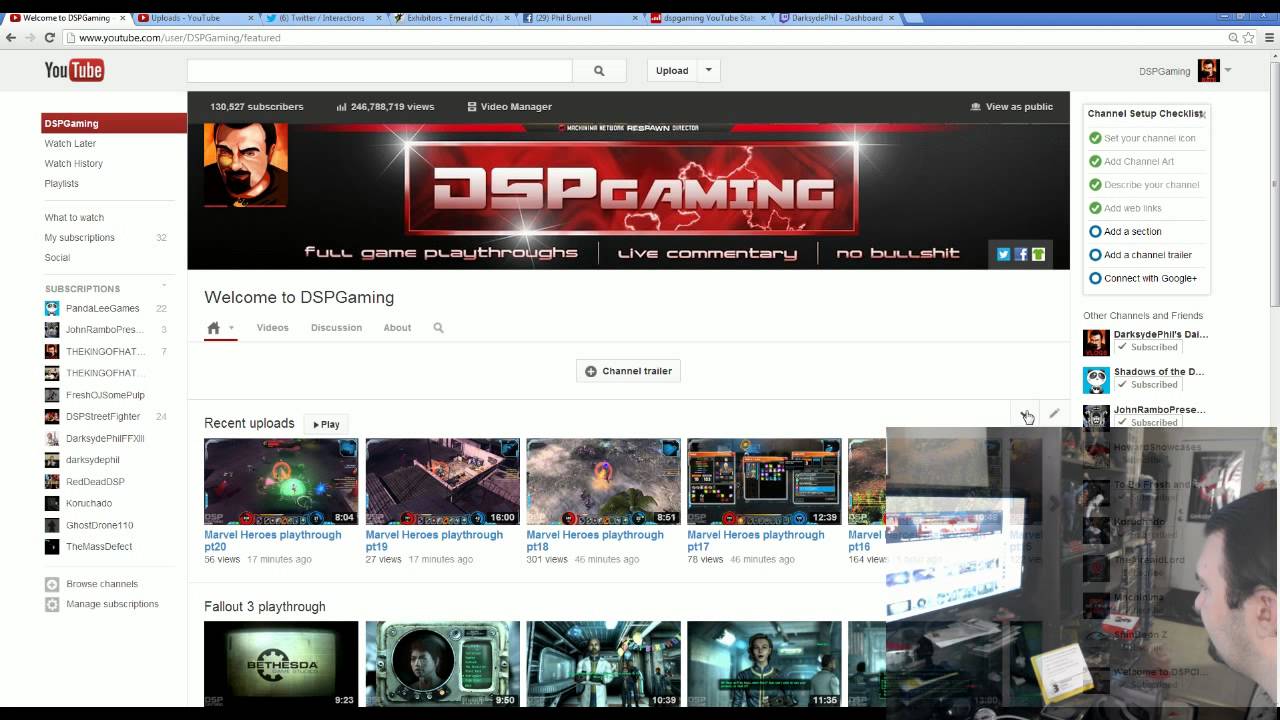1280x720 pixels.
Task: Open Marvel Heroes playthrough pt20 title link
Action: point(272,541)
